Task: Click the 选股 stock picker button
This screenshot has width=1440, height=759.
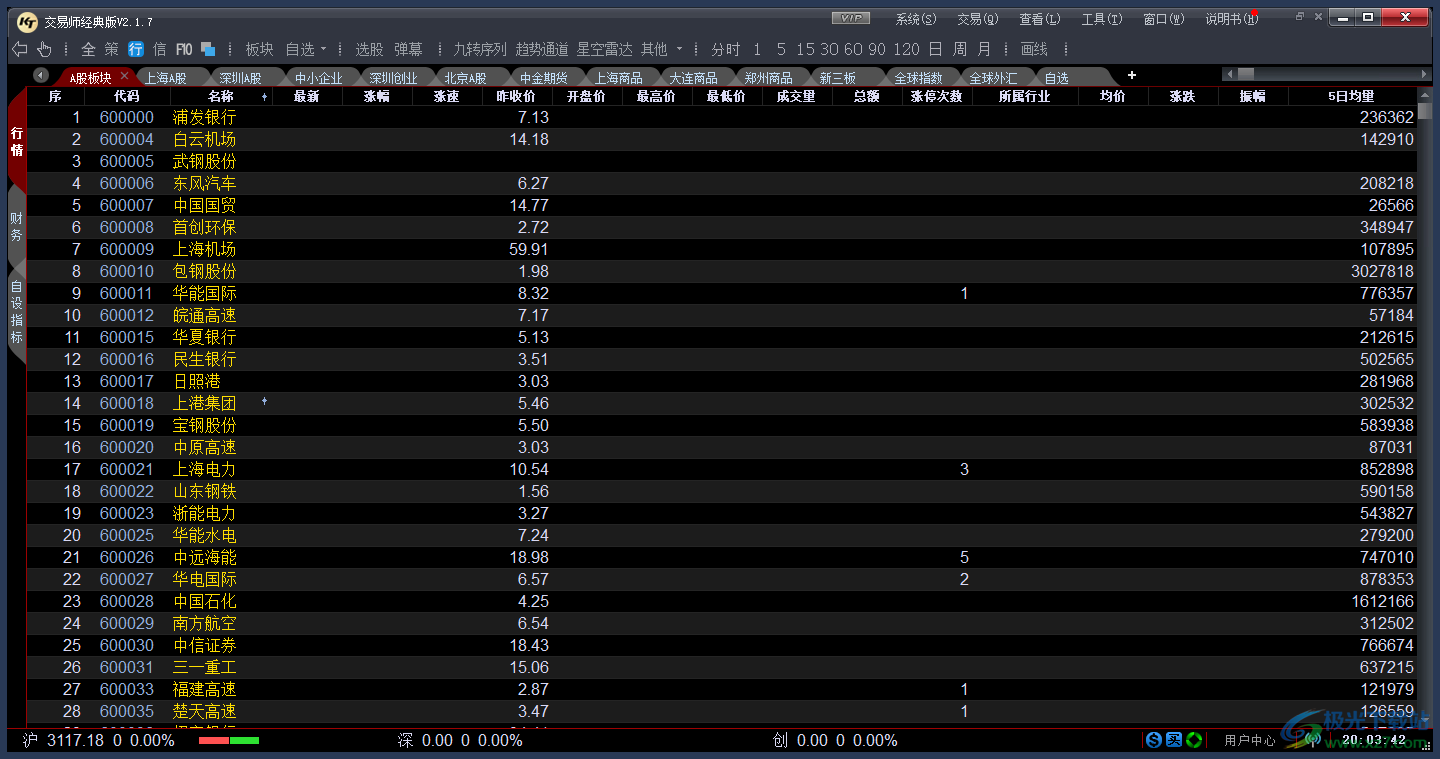Action: [x=369, y=49]
